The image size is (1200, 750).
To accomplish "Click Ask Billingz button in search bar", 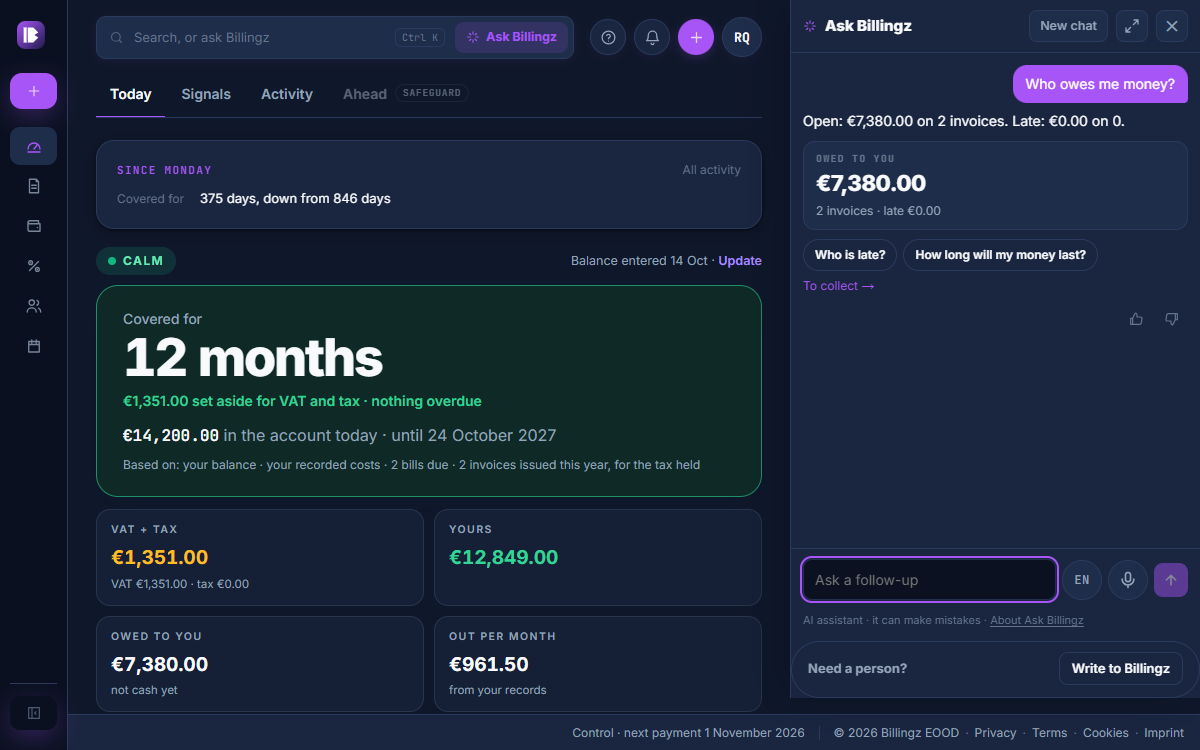I will [511, 37].
